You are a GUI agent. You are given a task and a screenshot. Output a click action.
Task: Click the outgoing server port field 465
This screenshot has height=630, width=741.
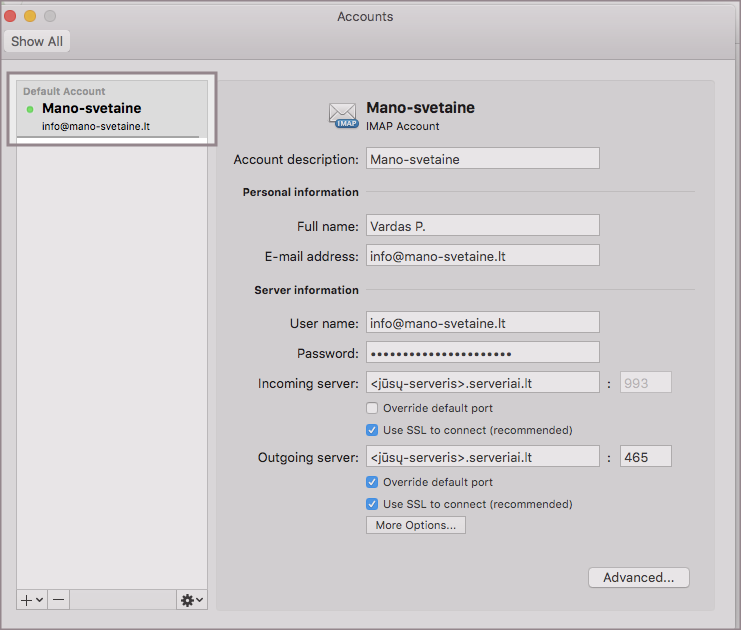point(645,457)
